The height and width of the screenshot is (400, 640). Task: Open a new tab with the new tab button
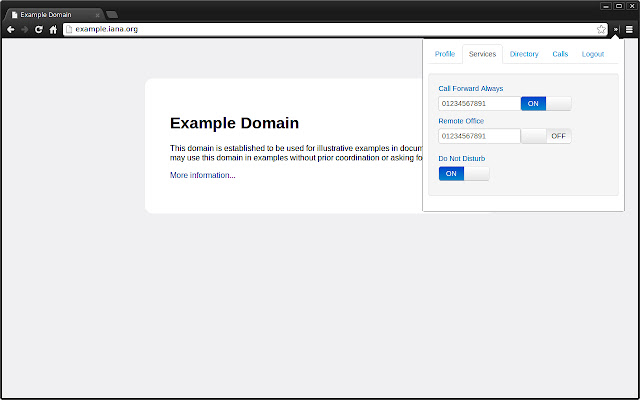[x=112, y=15]
